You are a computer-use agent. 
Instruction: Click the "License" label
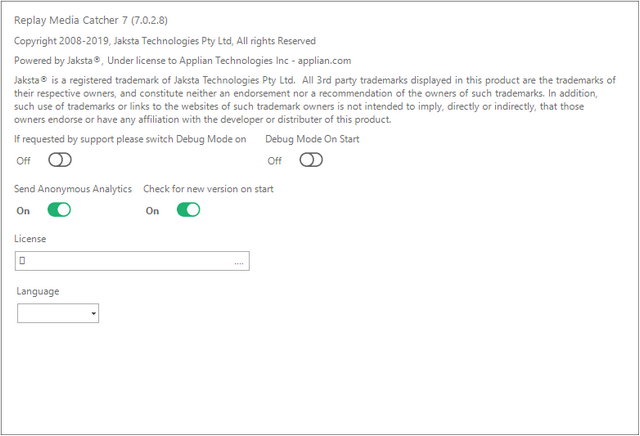(x=31, y=239)
